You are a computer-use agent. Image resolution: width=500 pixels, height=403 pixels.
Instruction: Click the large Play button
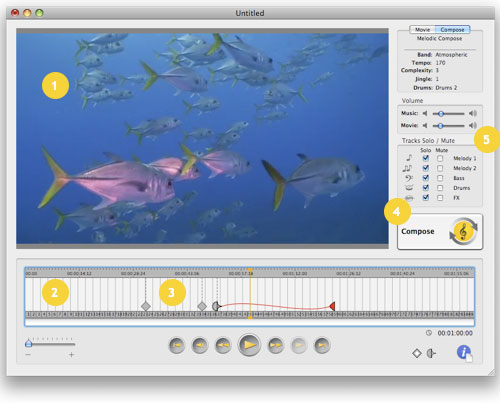coord(249,345)
